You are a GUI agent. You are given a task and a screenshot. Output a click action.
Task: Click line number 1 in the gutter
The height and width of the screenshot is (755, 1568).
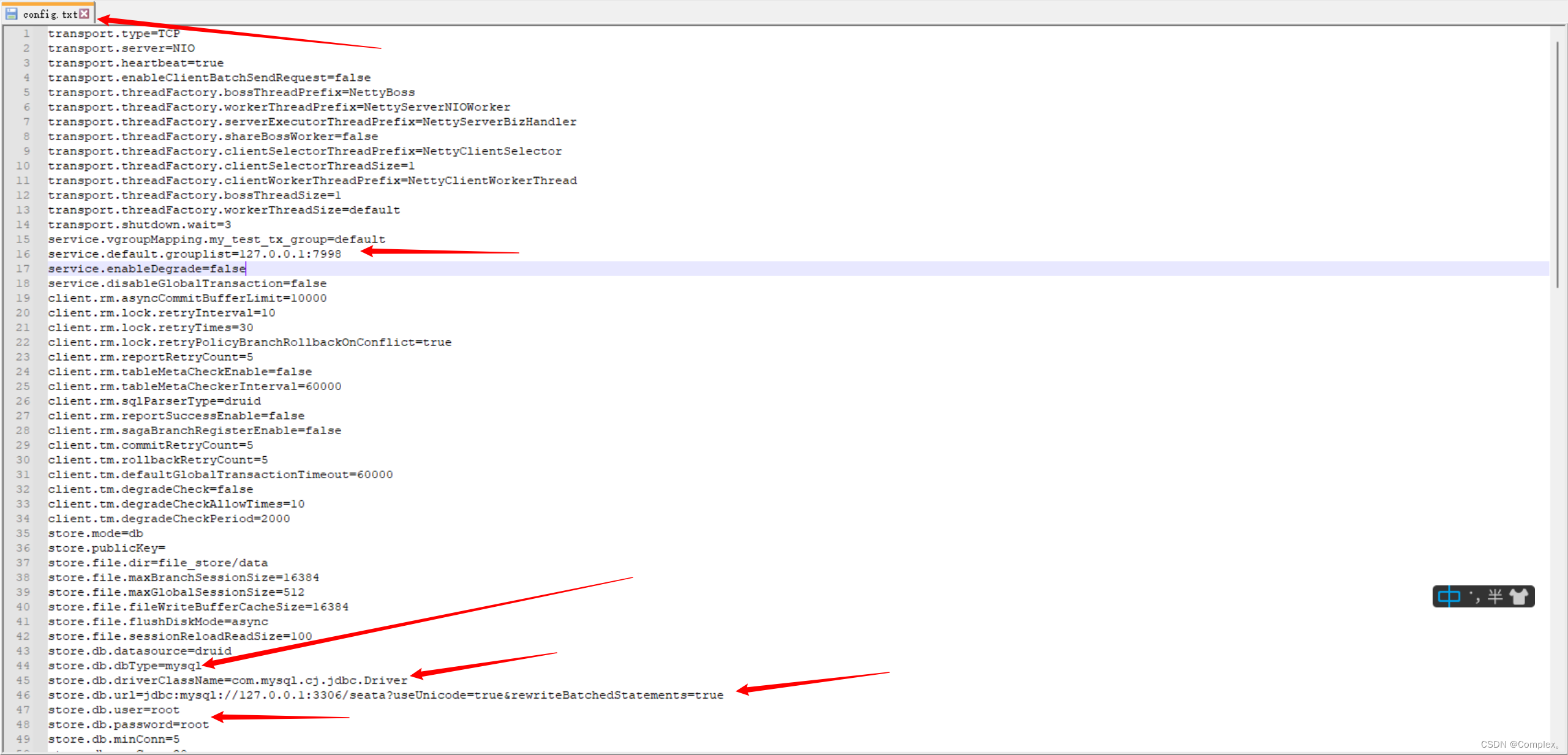point(26,34)
